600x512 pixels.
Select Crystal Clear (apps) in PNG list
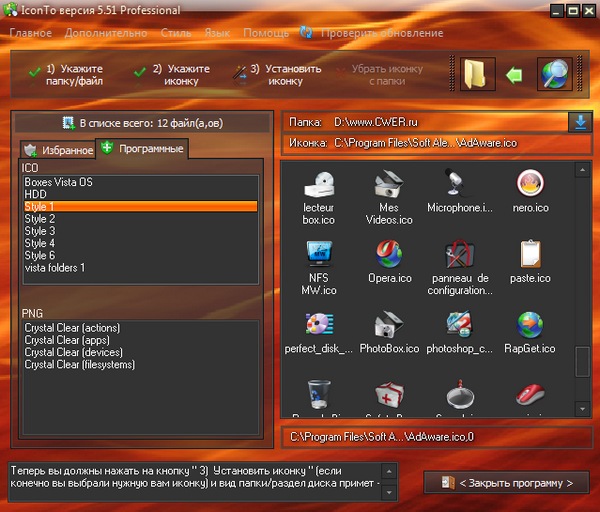click(69, 340)
